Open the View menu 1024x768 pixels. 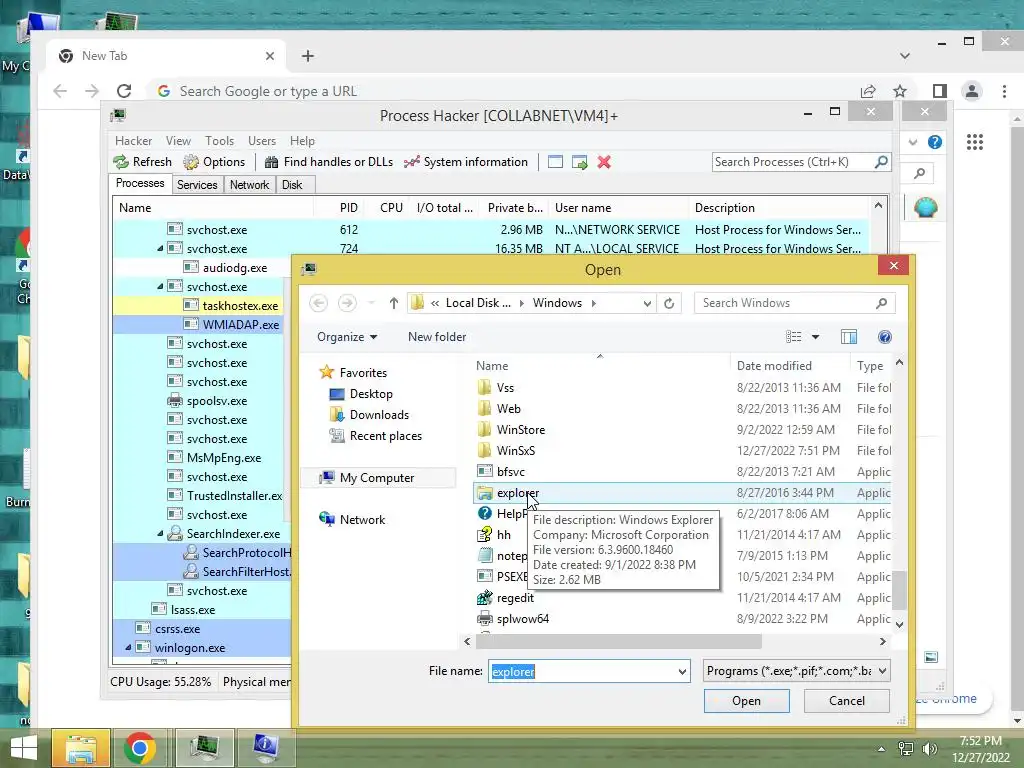[178, 141]
